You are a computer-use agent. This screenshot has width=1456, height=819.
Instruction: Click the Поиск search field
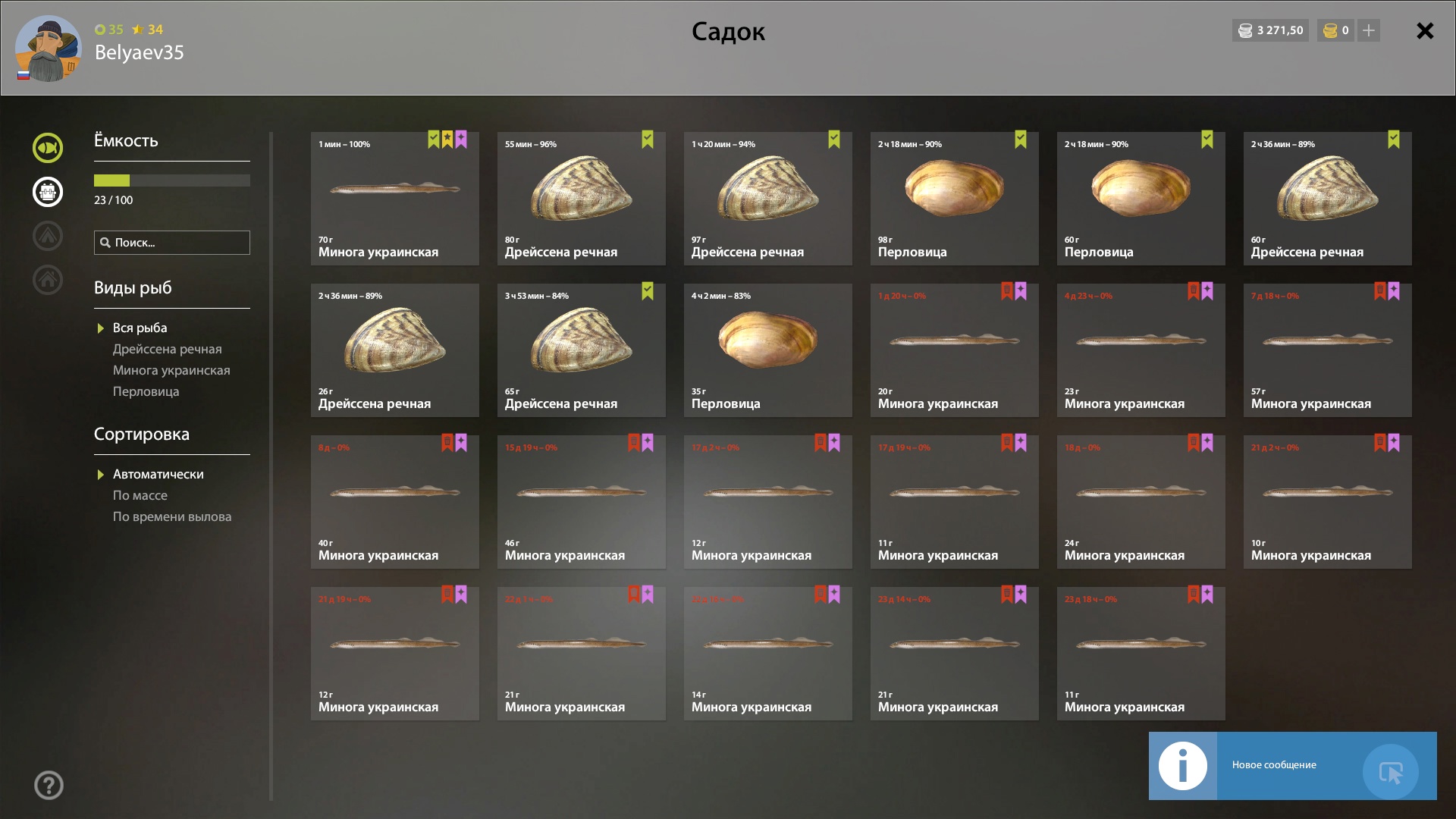172,243
